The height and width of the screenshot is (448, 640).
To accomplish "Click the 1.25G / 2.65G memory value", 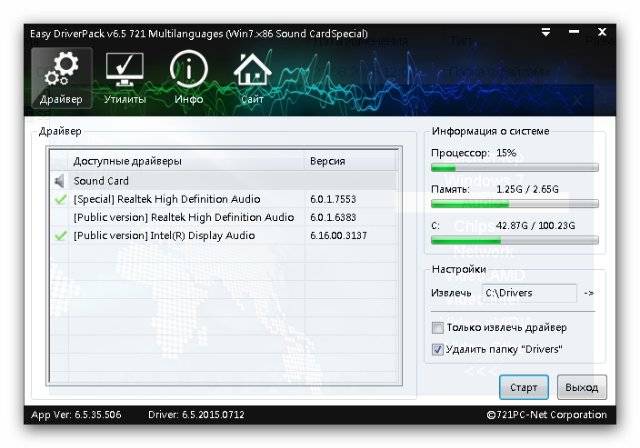I will [527, 189].
